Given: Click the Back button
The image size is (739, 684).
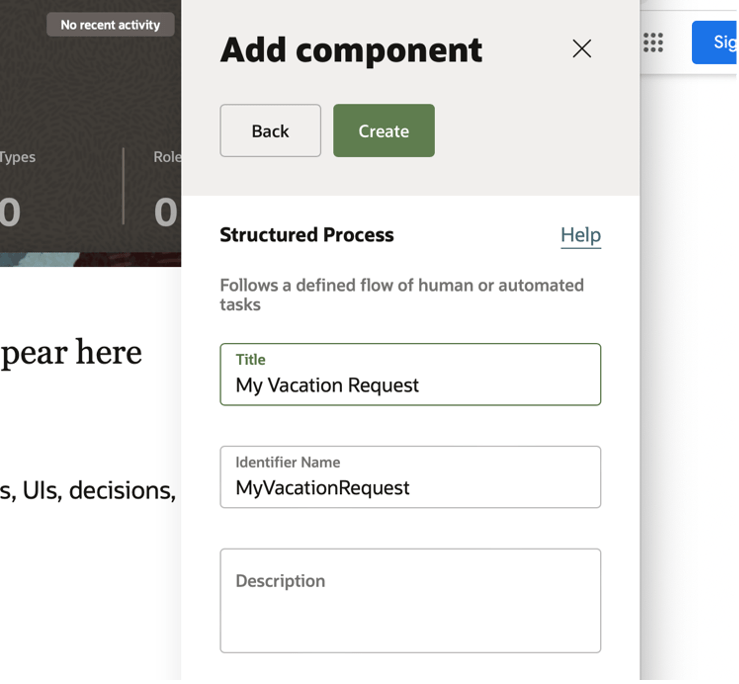Looking at the screenshot, I should pyautogui.click(x=270, y=131).
